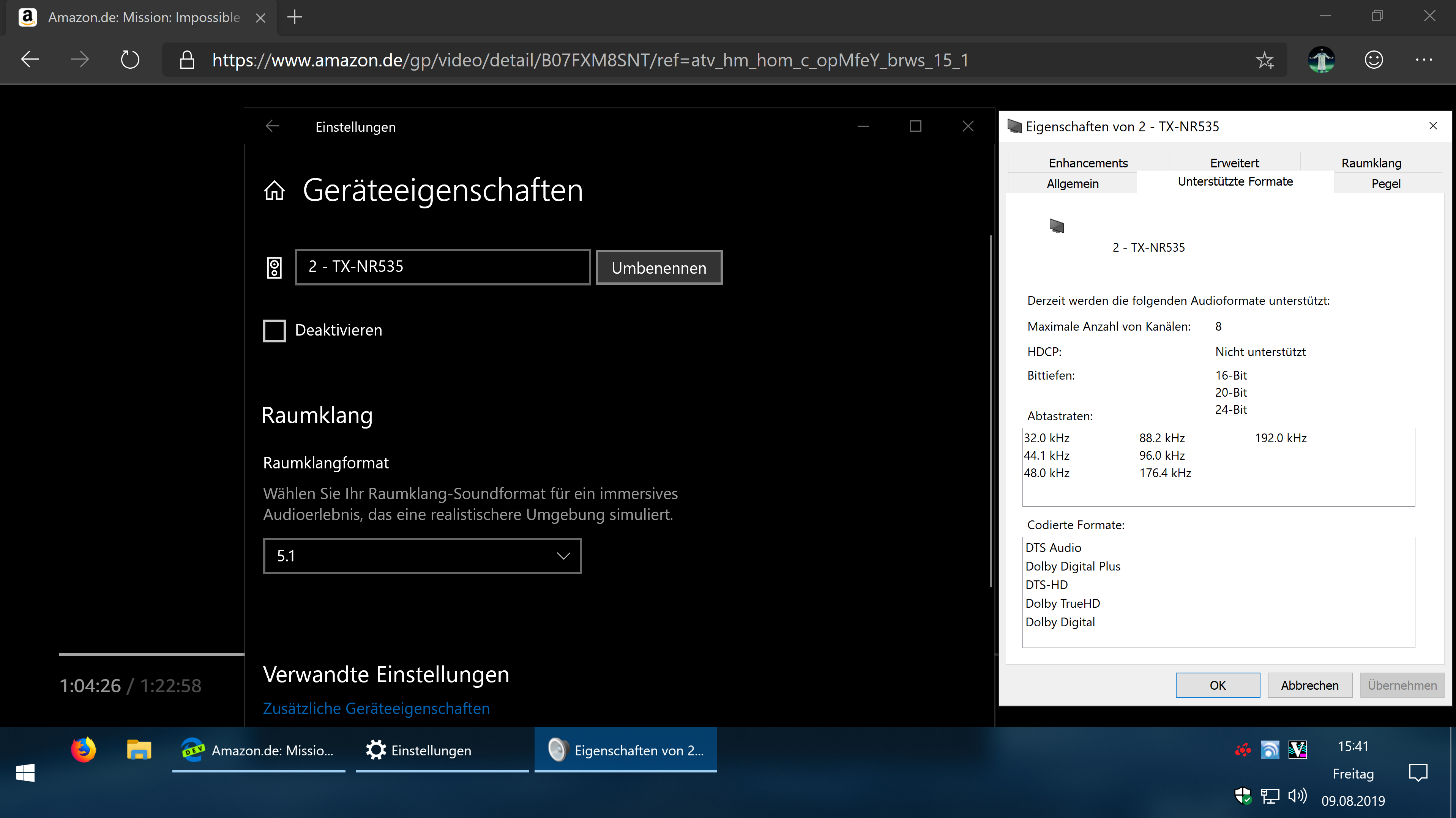Click the red tray icon
This screenshot has height=818, width=1456.
(x=1242, y=750)
